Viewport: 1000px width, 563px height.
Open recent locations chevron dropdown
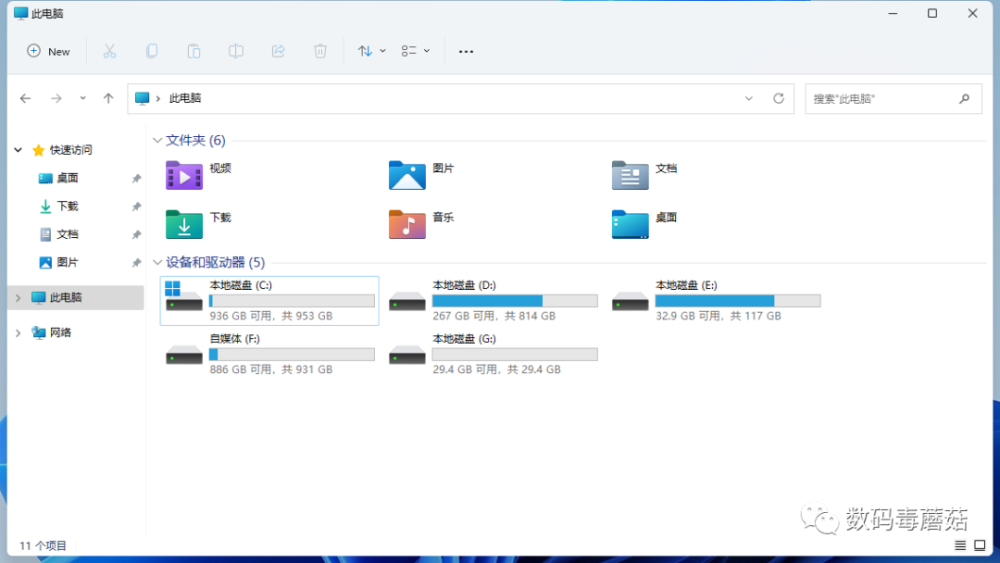pyautogui.click(x=82, y=98)
